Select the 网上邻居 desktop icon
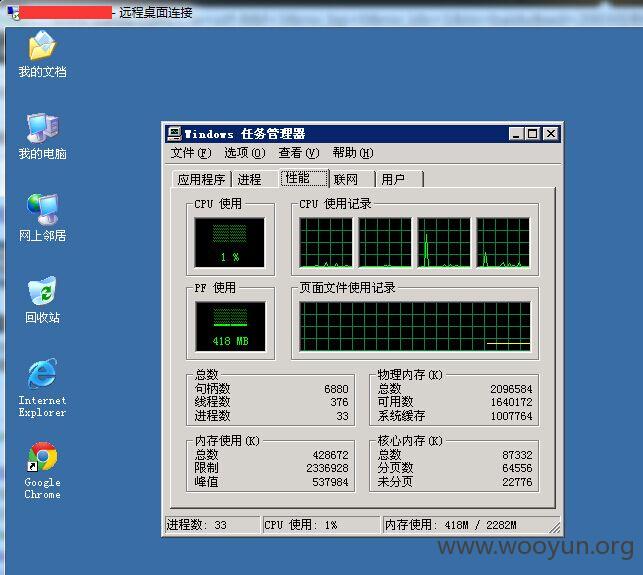 point(42,218)
